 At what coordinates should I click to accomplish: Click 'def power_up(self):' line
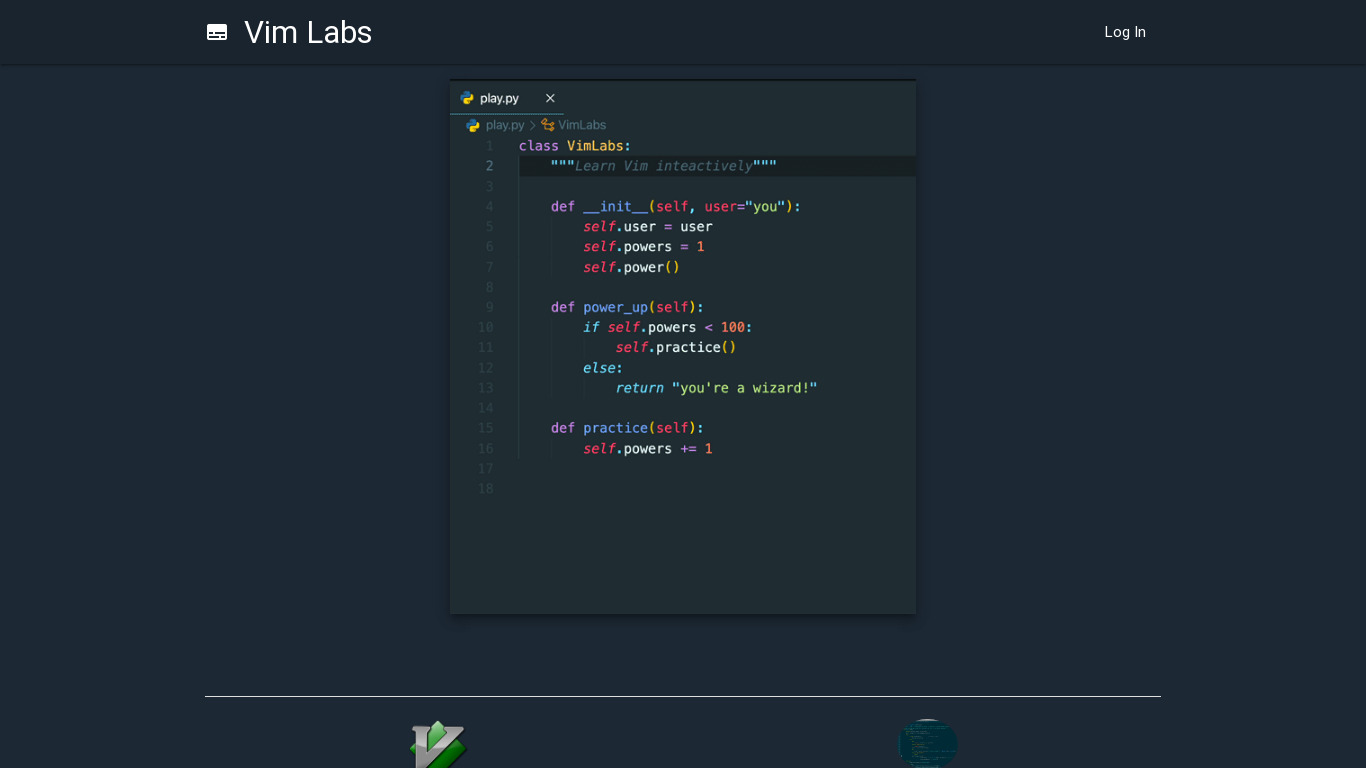627,307
